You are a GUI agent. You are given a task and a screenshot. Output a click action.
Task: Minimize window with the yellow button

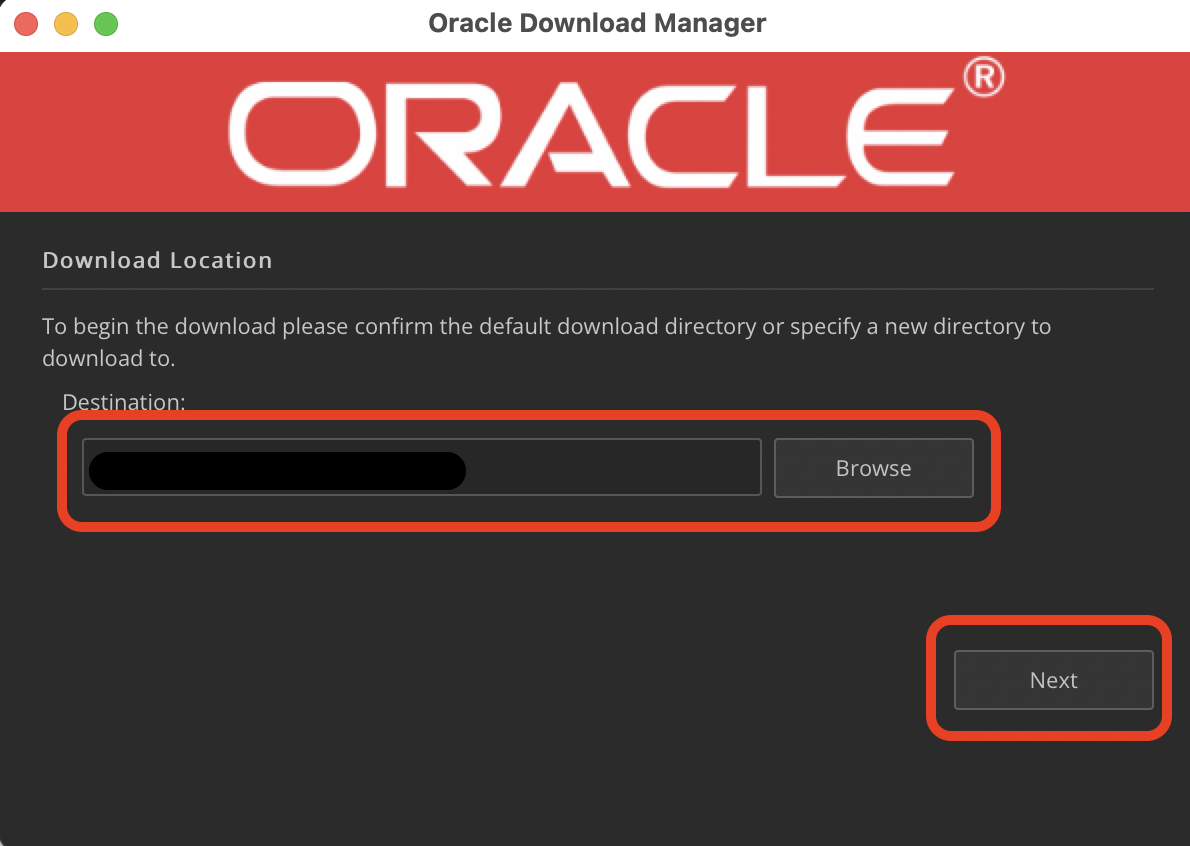[66, 24]
